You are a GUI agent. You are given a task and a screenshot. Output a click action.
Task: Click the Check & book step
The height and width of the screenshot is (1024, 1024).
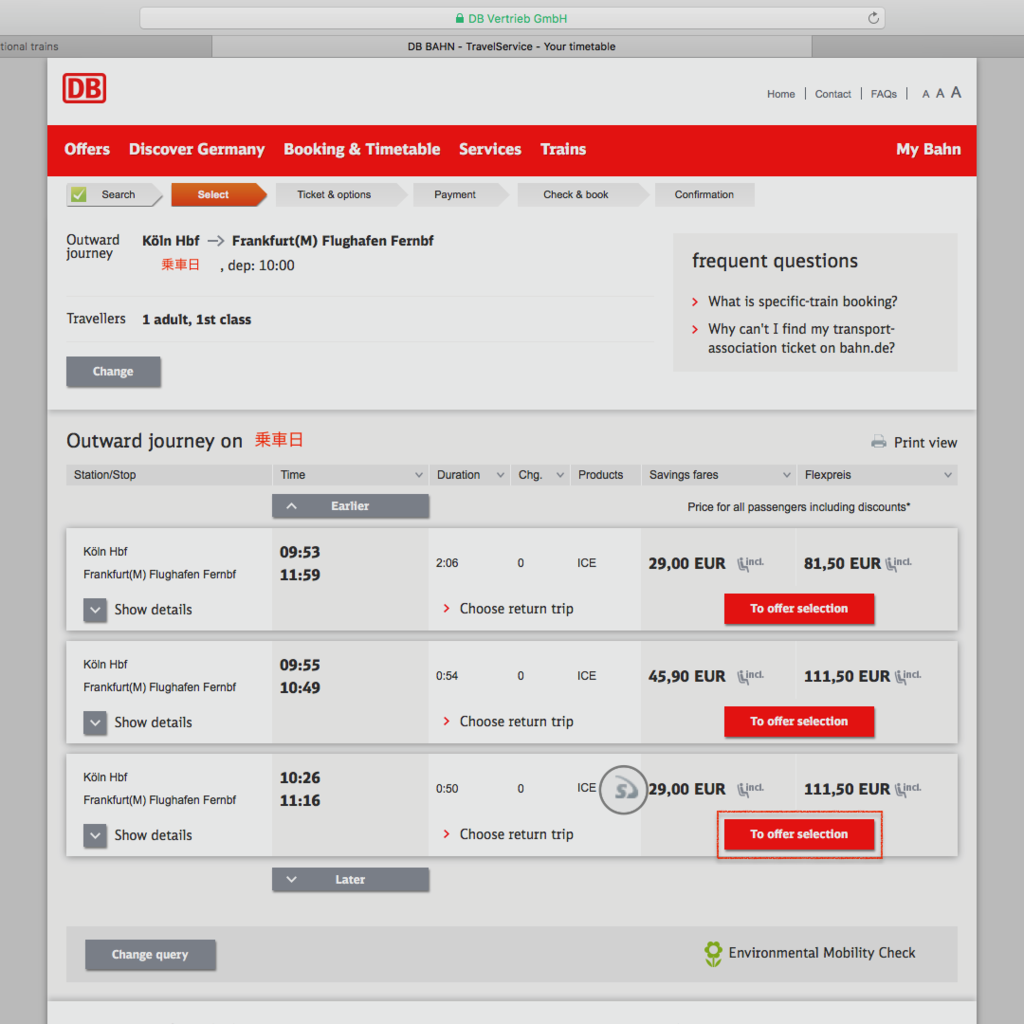(x=581, y=195)
